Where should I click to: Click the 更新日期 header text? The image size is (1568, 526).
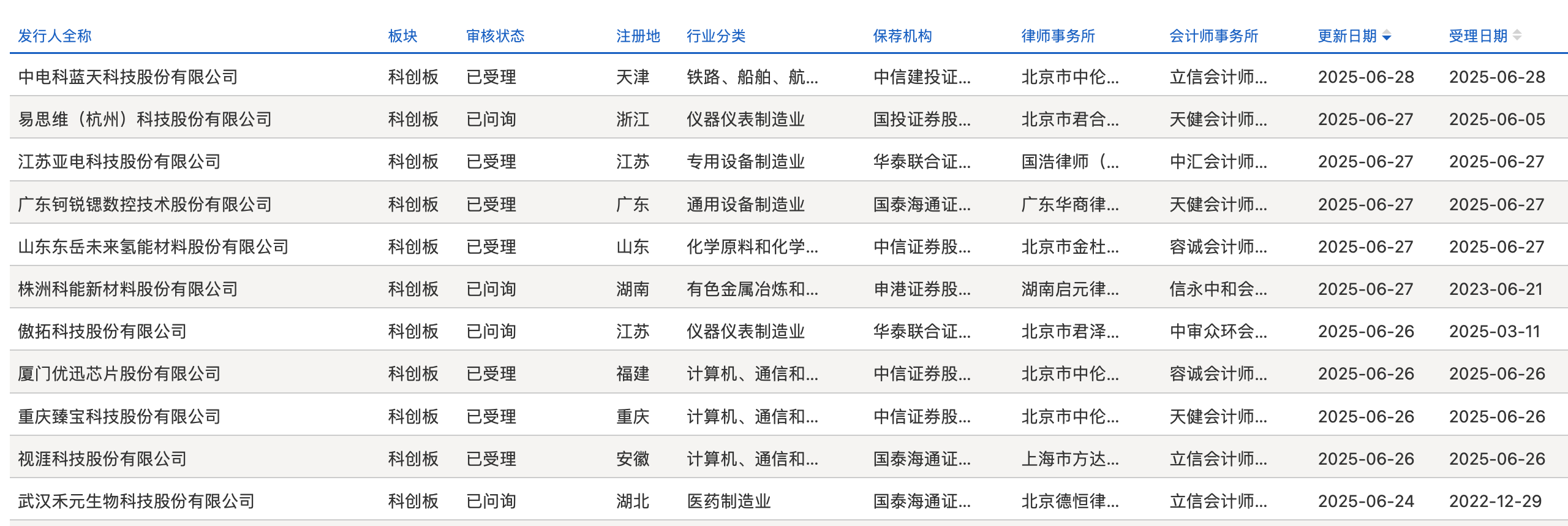(1347, 36)
